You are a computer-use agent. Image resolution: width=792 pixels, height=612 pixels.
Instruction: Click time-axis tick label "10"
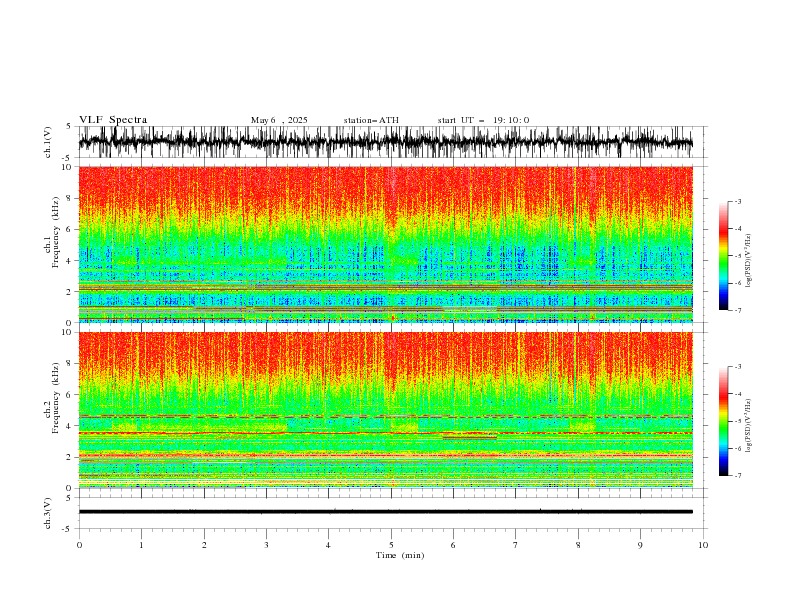point(703,545)
